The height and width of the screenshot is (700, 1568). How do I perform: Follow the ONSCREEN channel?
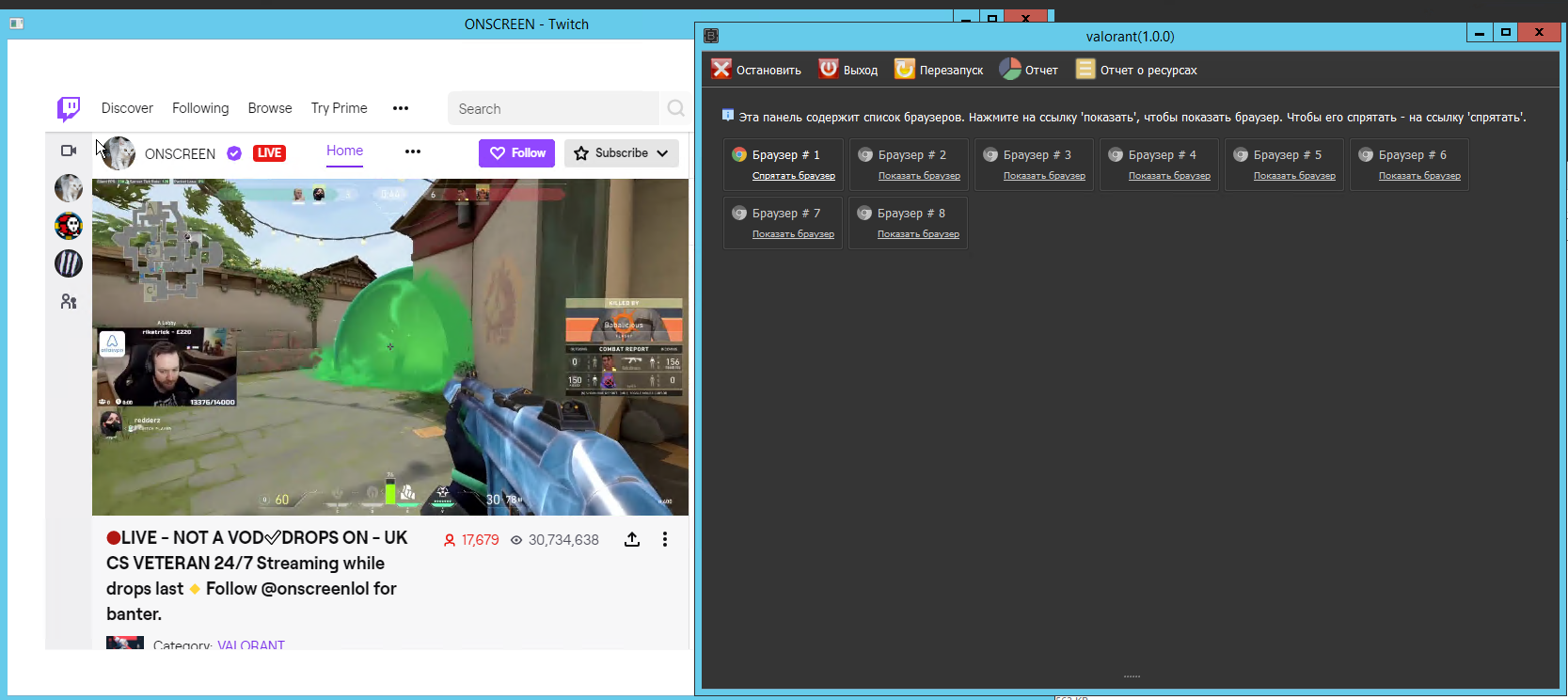[516, 153]
